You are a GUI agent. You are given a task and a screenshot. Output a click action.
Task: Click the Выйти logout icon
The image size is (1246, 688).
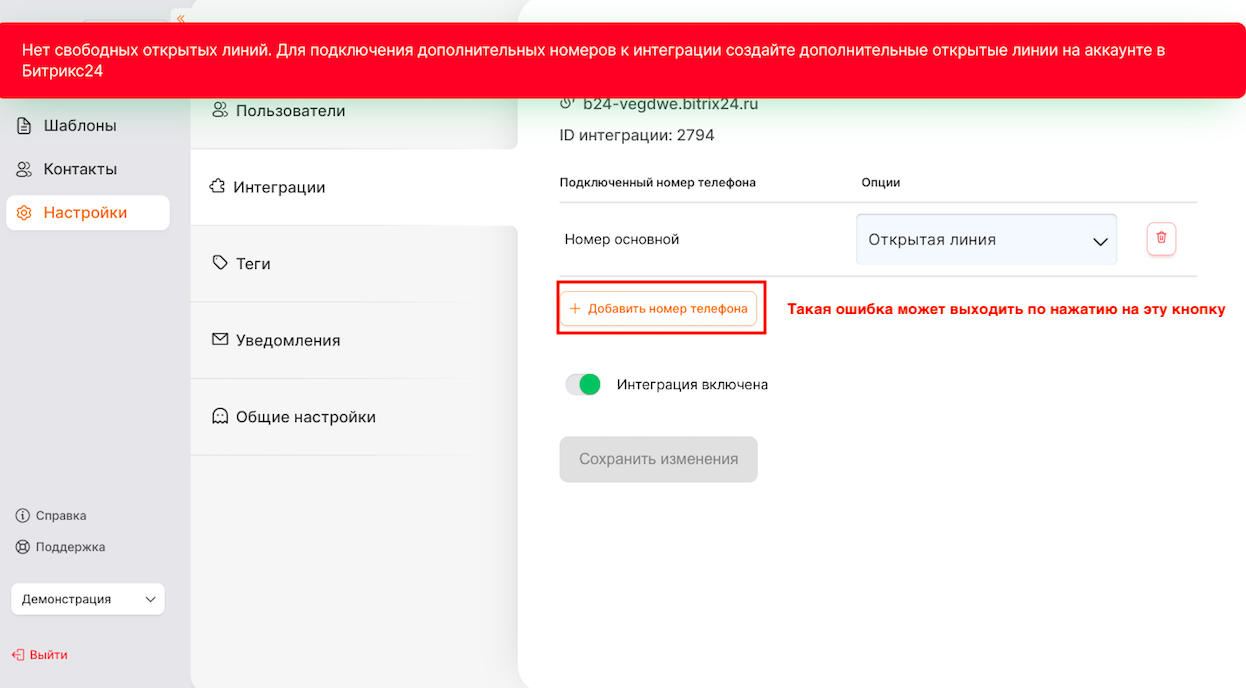(x=17, y=655)
